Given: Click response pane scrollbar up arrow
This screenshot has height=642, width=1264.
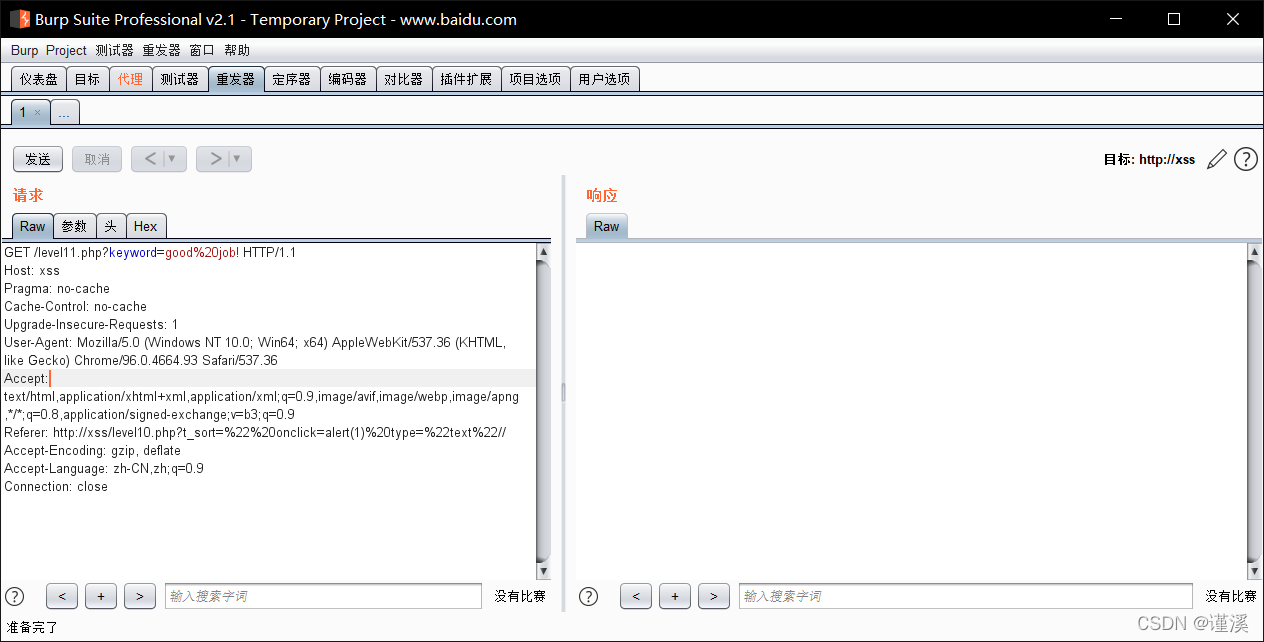Looking at the screenshot, I should point(1255,252).
